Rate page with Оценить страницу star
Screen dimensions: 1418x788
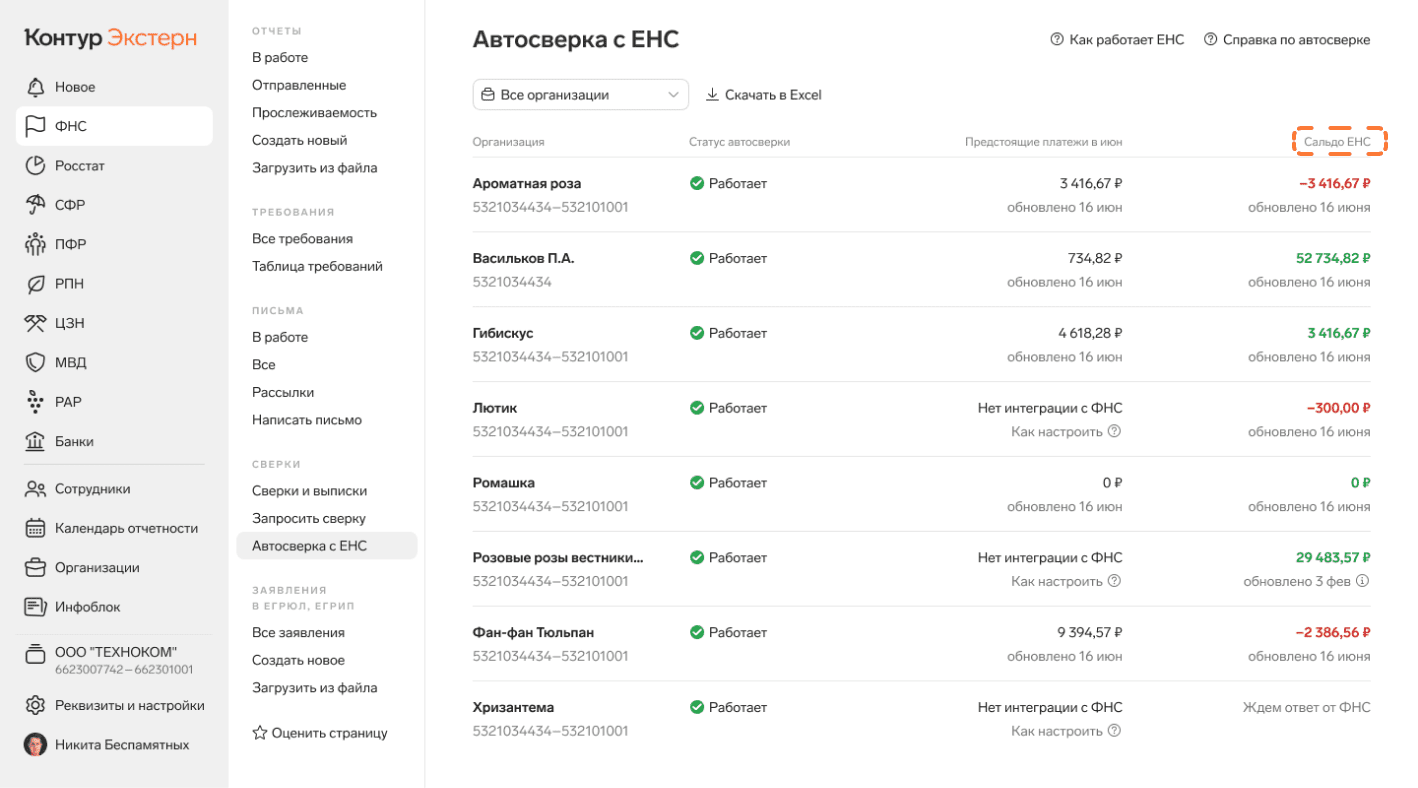tap(320, 733)
